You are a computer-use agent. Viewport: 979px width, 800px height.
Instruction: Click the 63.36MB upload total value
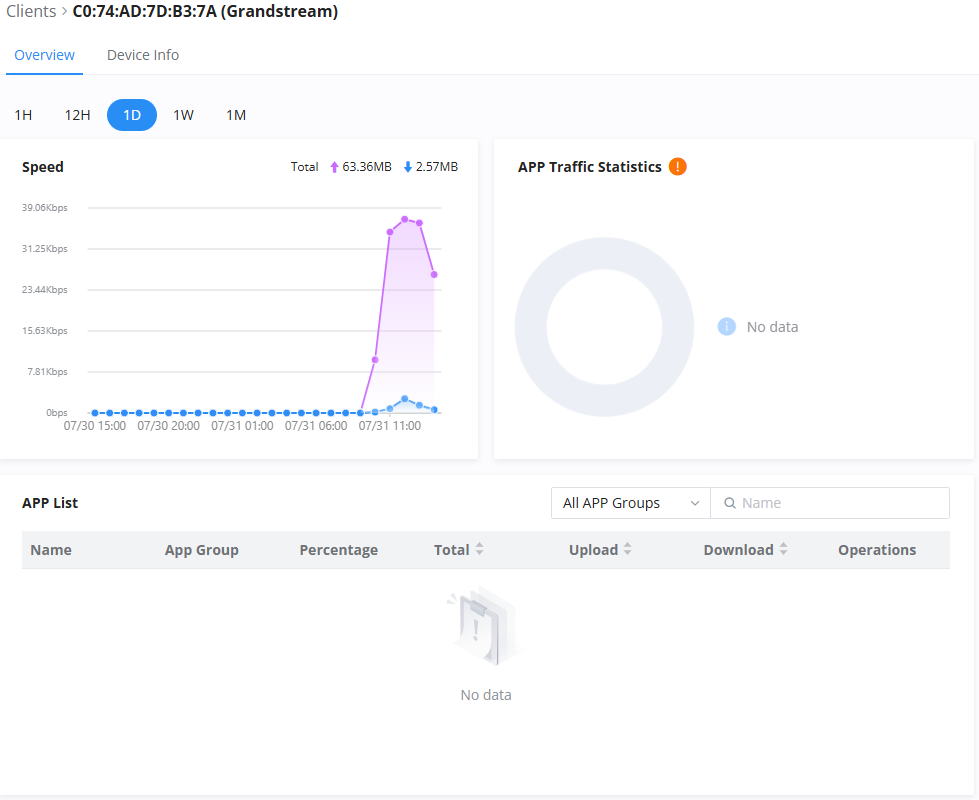coord(367,167)
